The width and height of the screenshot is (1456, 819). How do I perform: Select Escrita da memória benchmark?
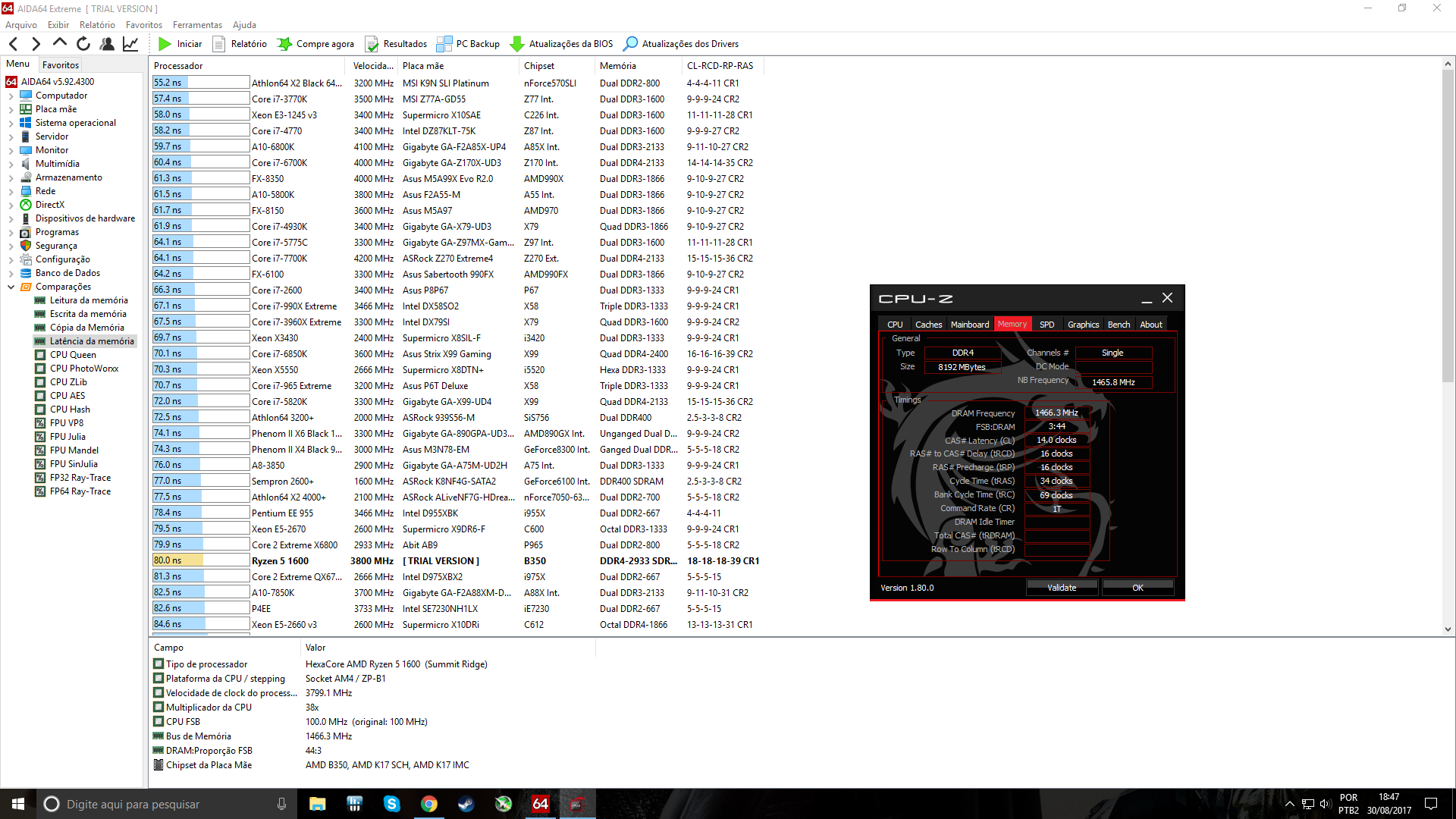88,314
